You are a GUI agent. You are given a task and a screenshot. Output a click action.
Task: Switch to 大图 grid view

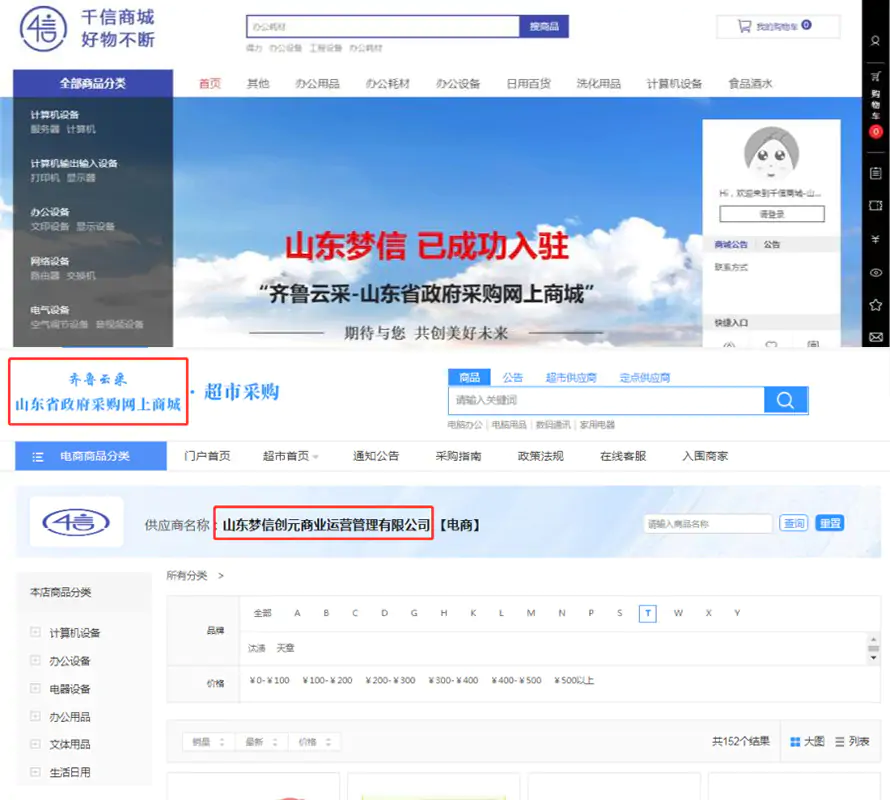[807, 742]
